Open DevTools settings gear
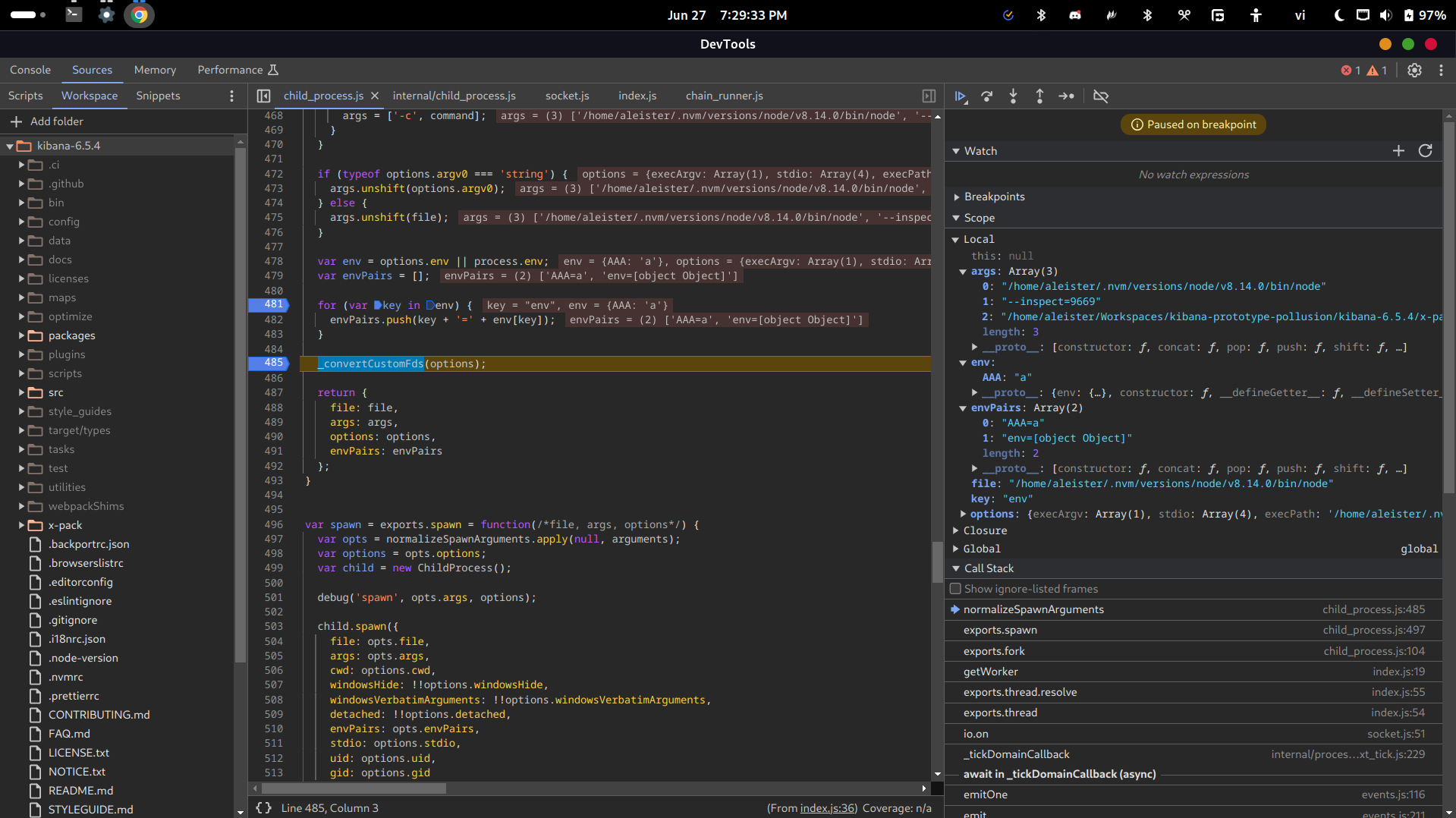 coord(1415,70)
